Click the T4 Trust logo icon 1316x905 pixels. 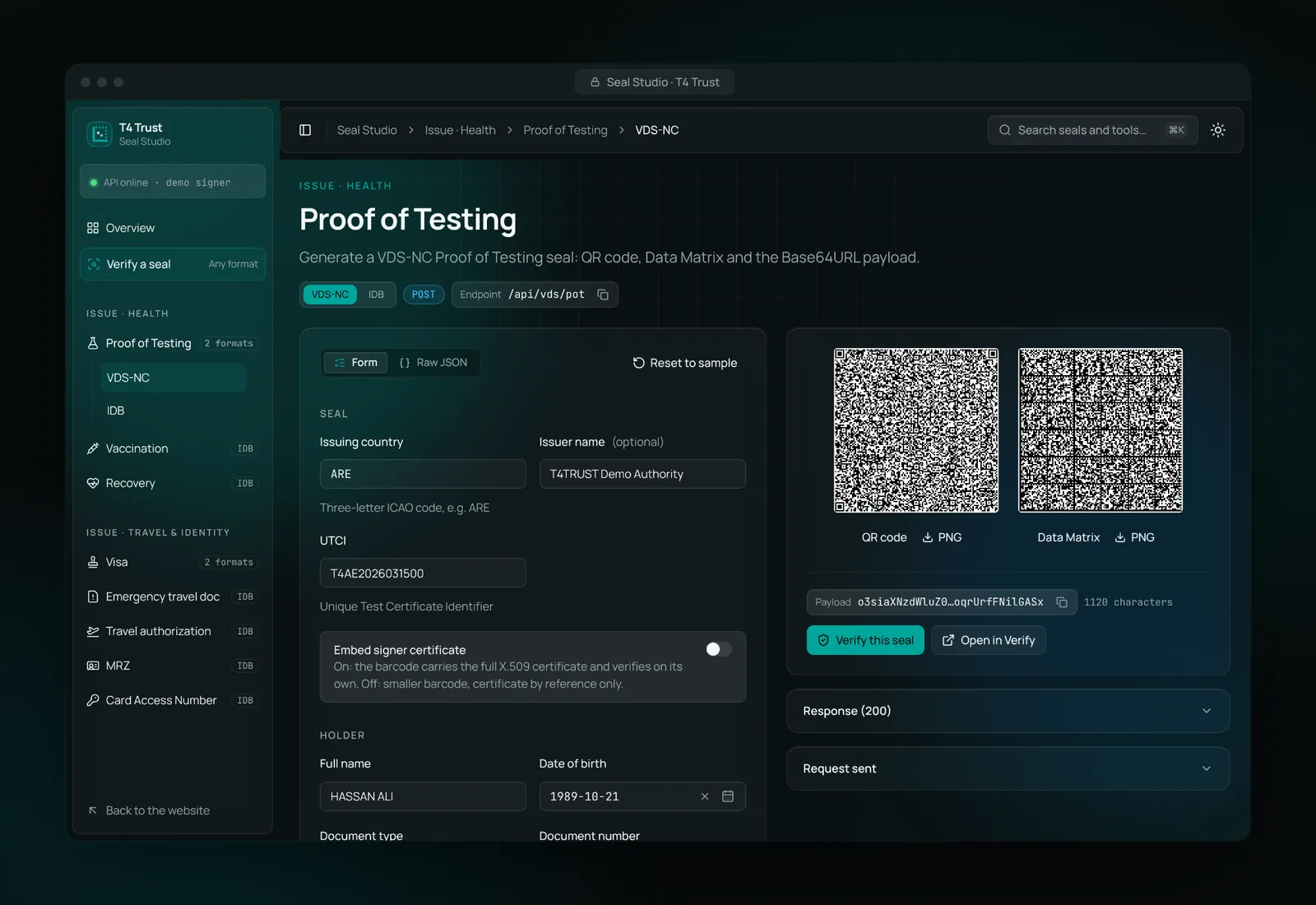(x=100, y=133)
